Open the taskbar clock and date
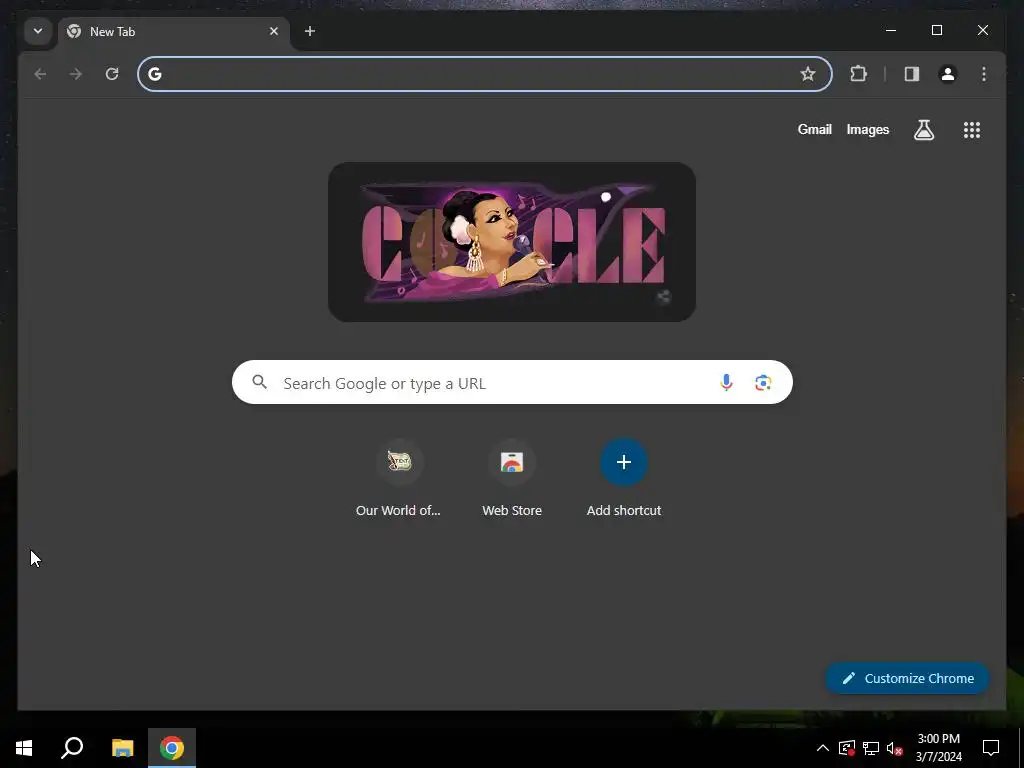The width and height of the screenshot is (1024, 768). (938, 748)
